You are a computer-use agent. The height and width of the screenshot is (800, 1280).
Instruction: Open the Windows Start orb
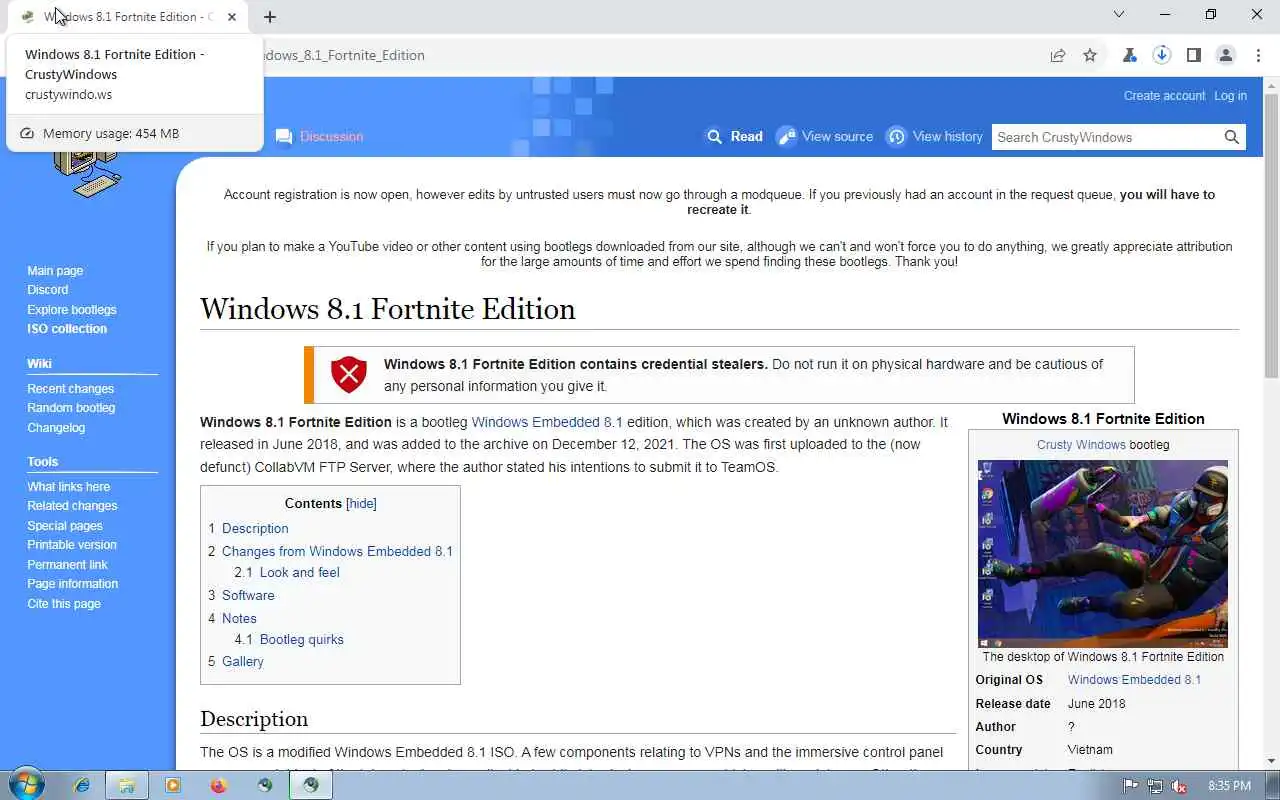25,785
